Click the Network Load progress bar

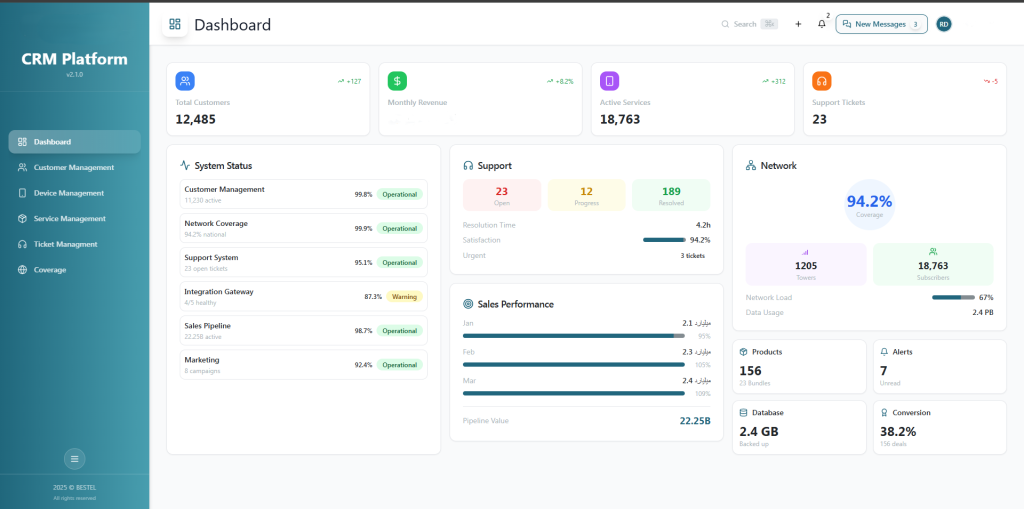click(x=952, y=297)
